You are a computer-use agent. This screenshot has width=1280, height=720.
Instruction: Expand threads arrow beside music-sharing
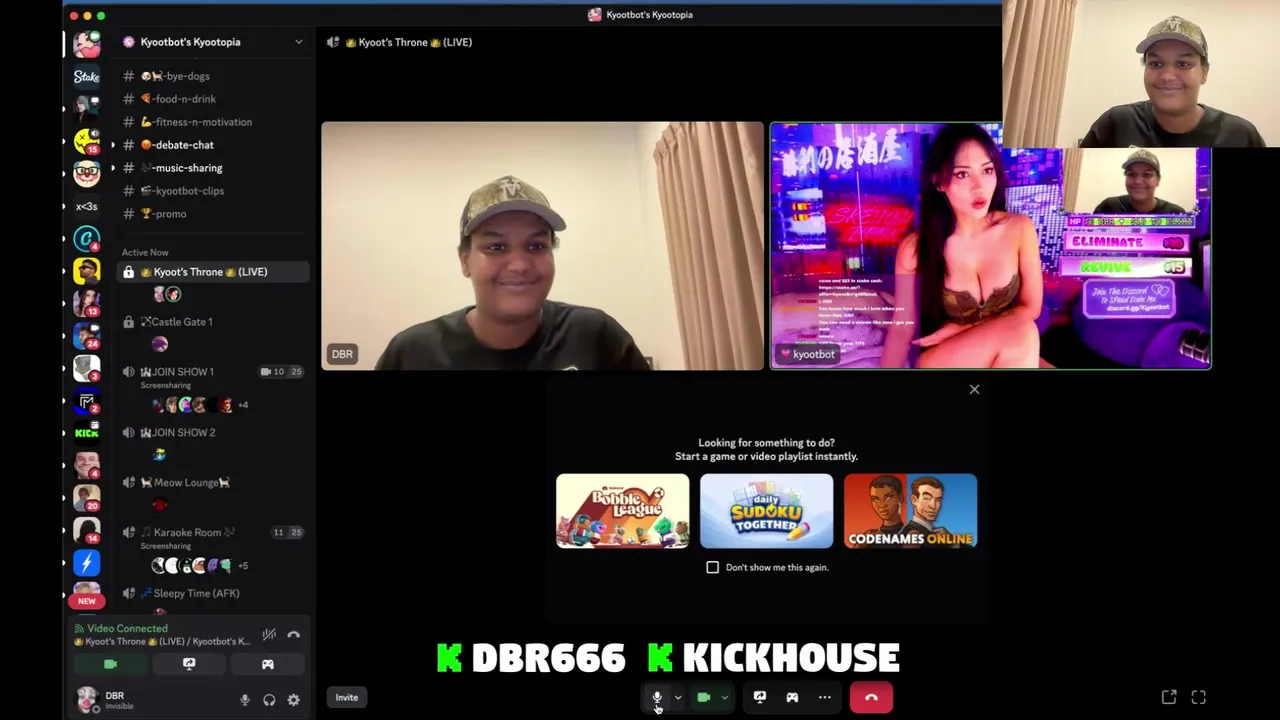[112, 168]
